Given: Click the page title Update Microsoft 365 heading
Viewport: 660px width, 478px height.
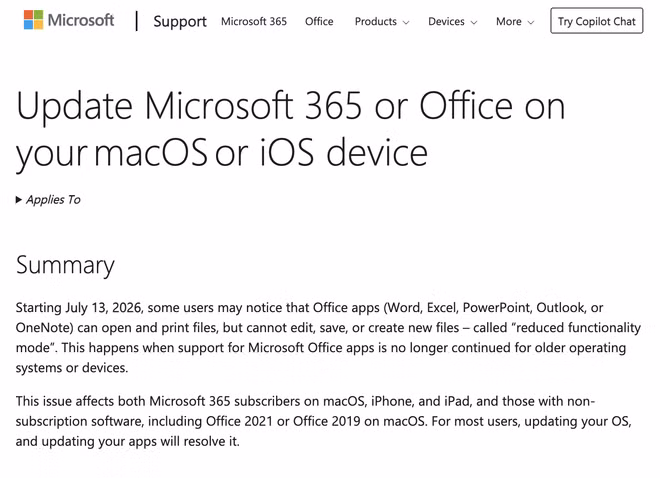Looking at the screenshot, I should 290,129.
